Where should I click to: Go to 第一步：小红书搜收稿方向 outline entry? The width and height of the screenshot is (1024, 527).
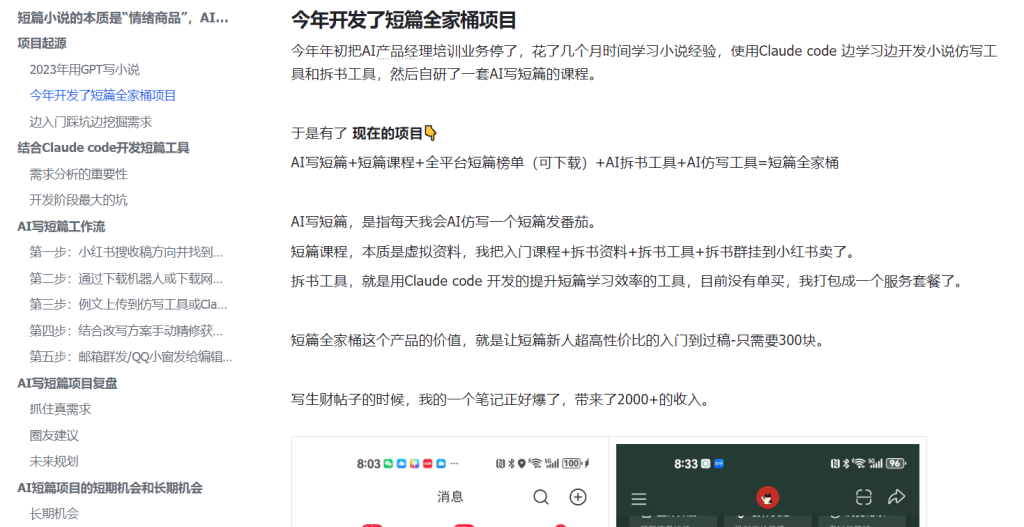click(x=126, y=252)
